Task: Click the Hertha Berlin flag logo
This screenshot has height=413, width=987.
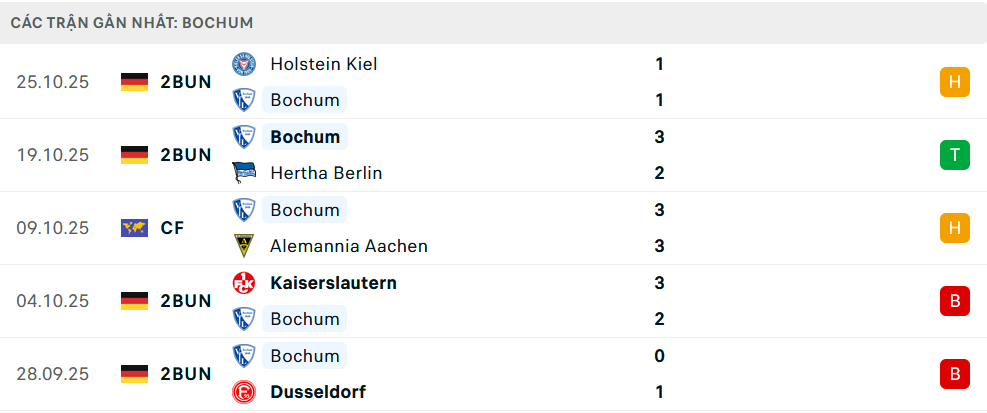Action: coord(243,173)
